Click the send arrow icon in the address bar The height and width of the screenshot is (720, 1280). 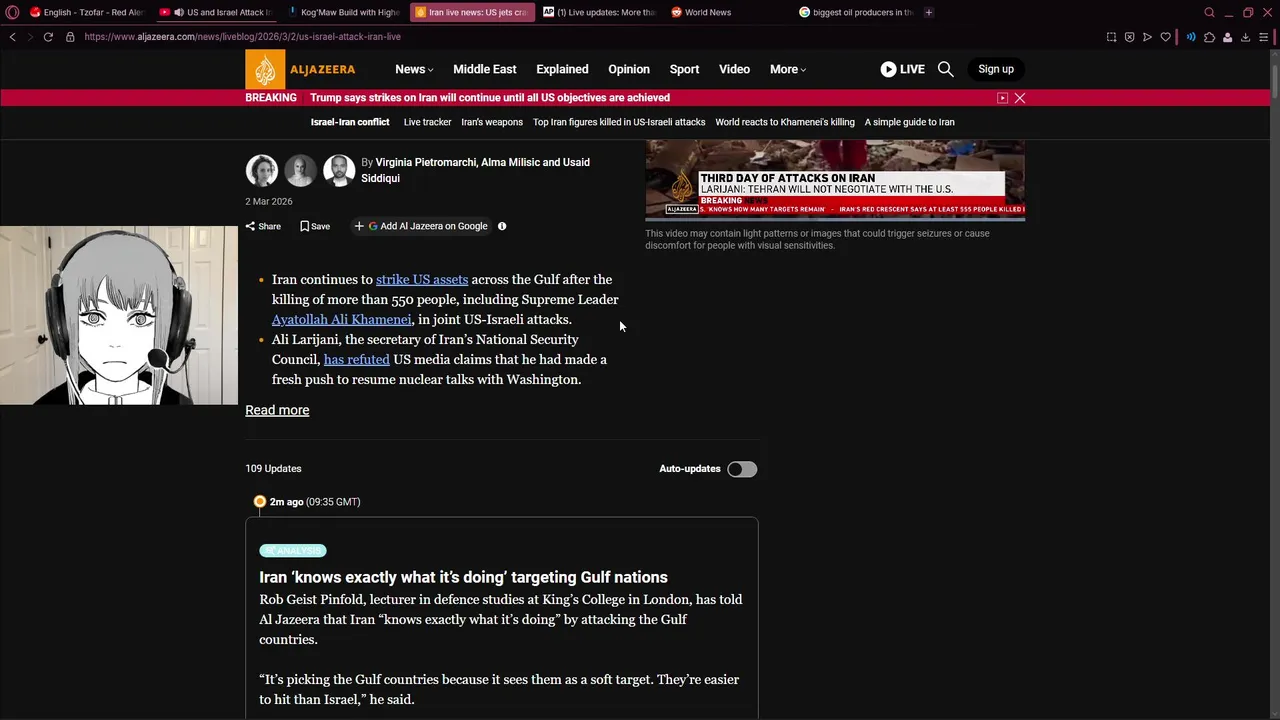click(1147, 37)
